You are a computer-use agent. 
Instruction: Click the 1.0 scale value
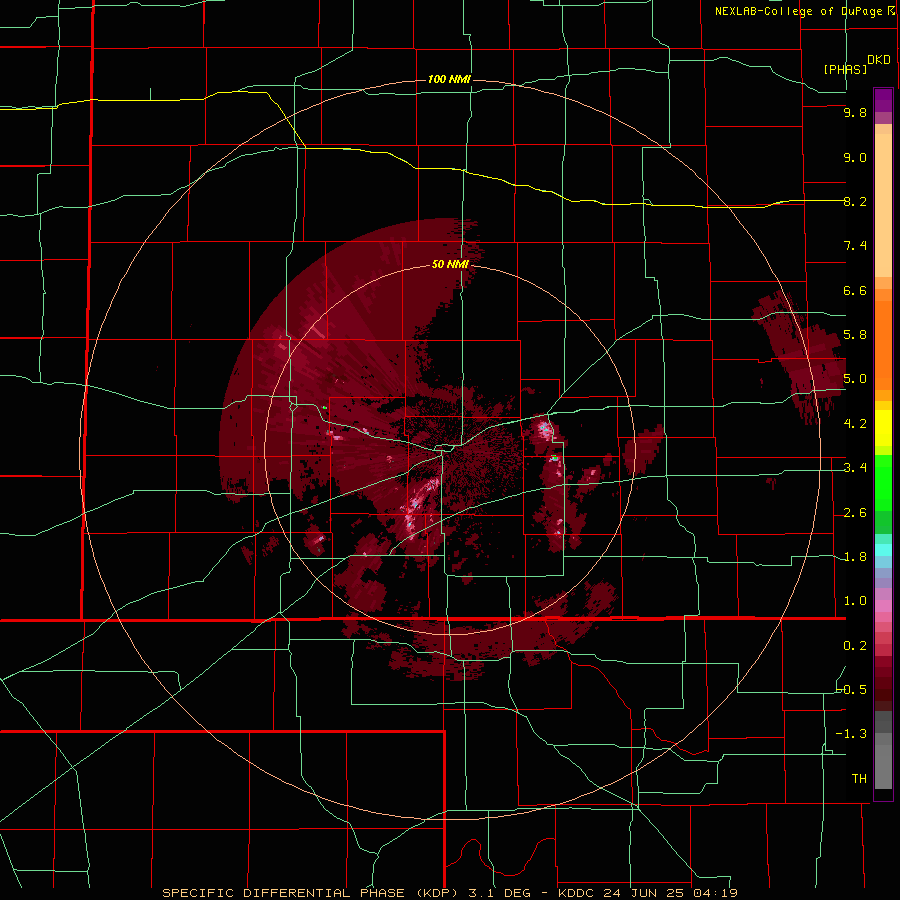[x=855, y=601]
